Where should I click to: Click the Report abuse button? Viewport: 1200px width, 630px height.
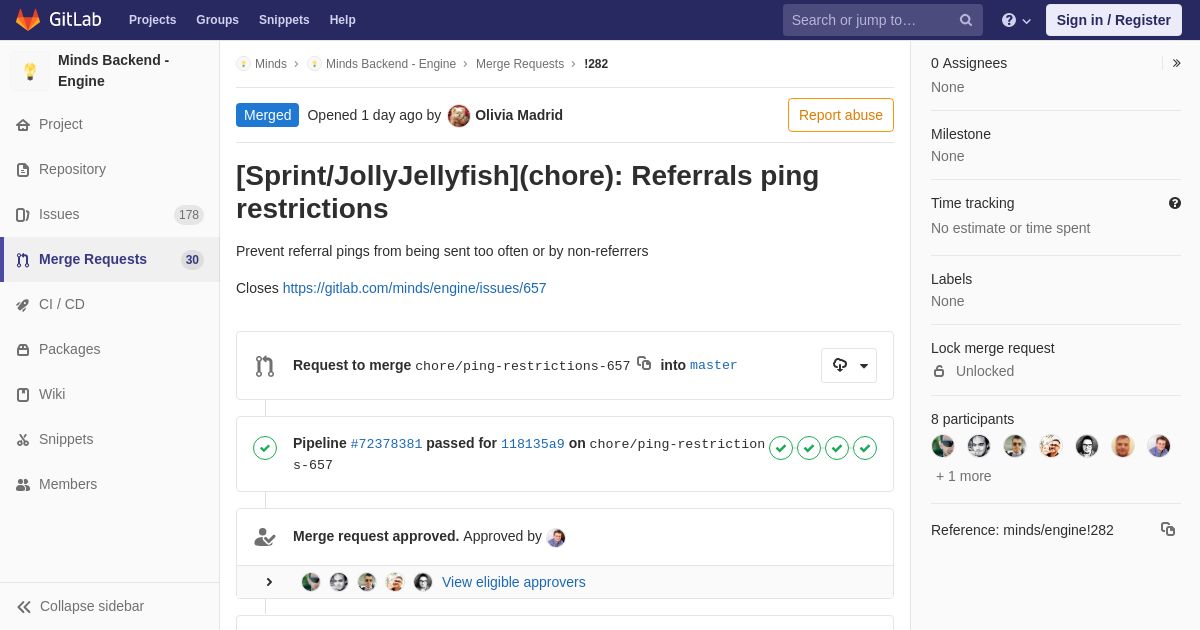841,115
